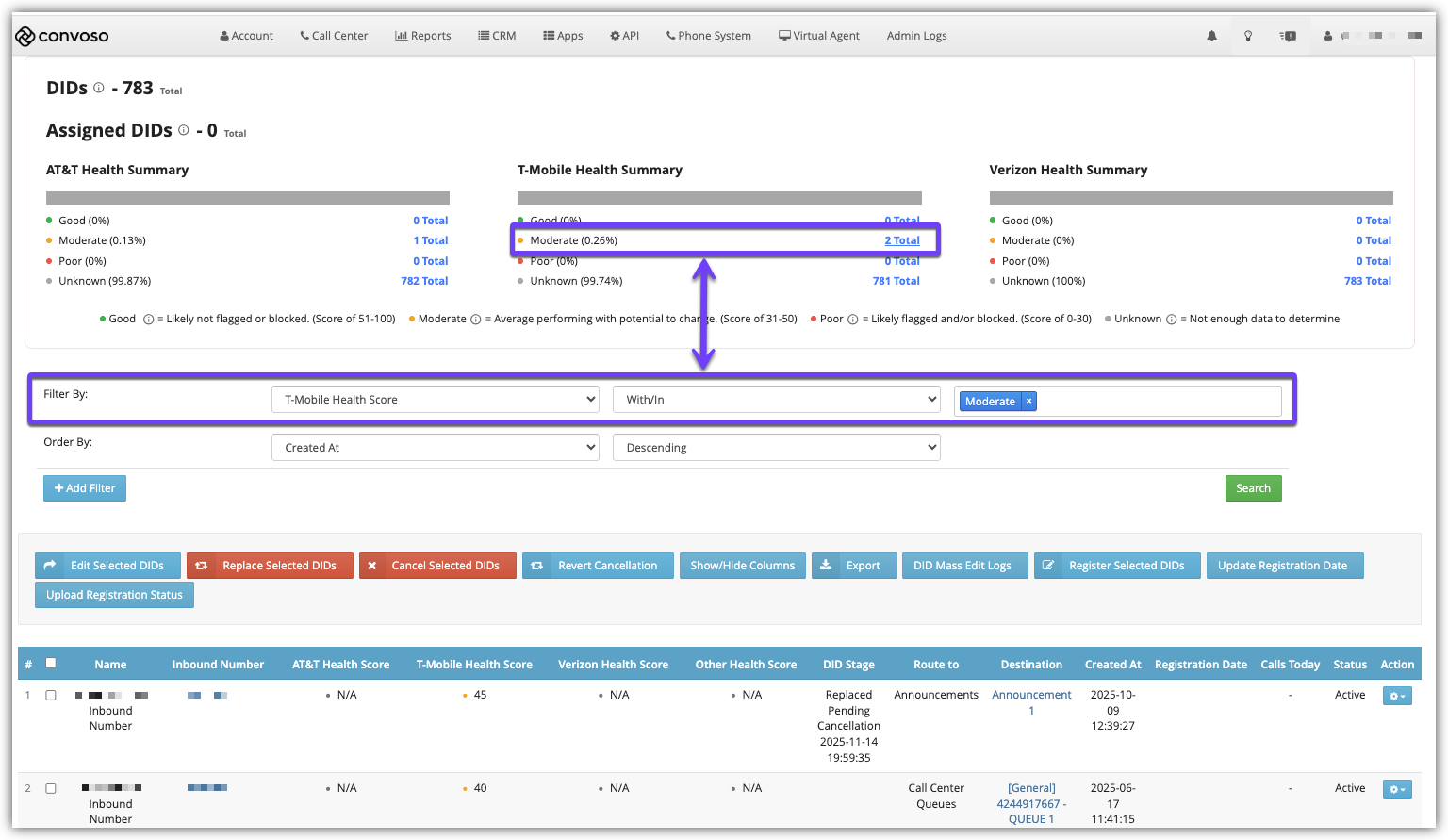
Task: Toggle the select-all checkbox in table header
Action: (51, 663)
